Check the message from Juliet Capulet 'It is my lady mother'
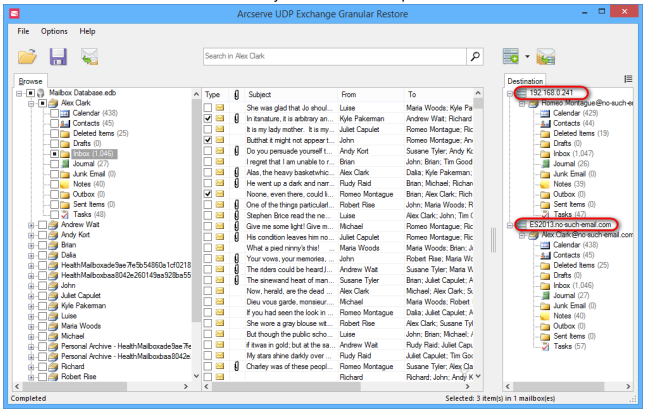Viewport: 648px width, 414px height. [x=208, y=129]
